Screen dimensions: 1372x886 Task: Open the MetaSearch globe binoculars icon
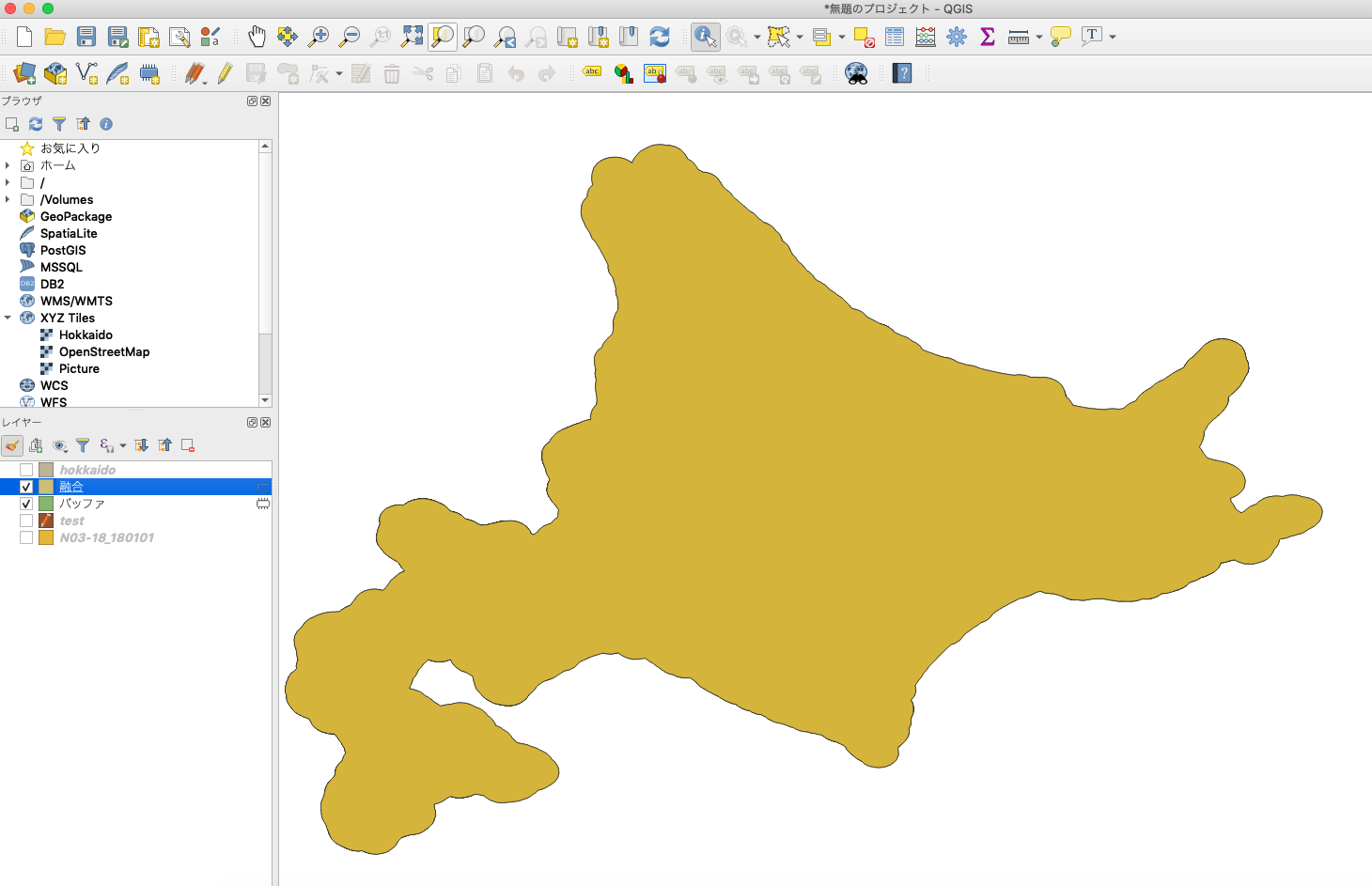(856, 73)
